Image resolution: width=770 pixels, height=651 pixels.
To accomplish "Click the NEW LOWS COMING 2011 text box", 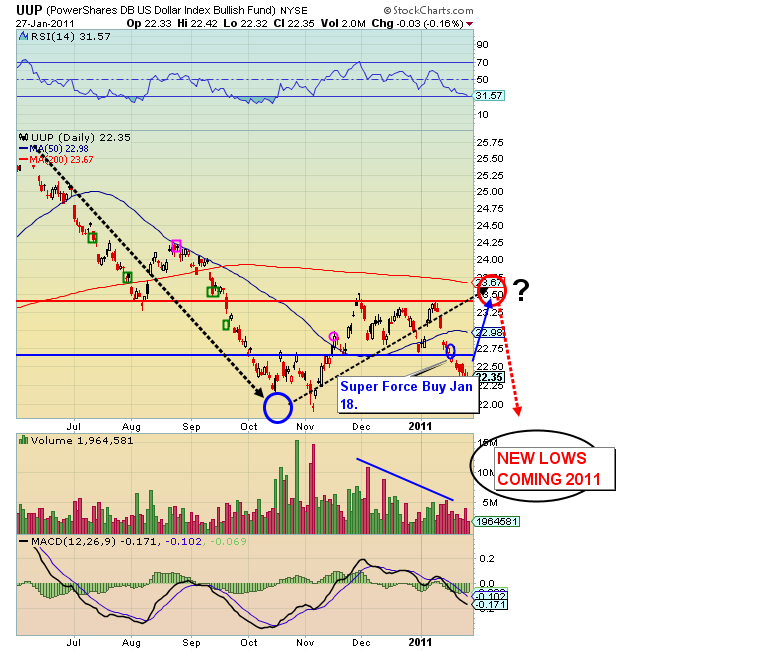I will (x=555, y=468).
